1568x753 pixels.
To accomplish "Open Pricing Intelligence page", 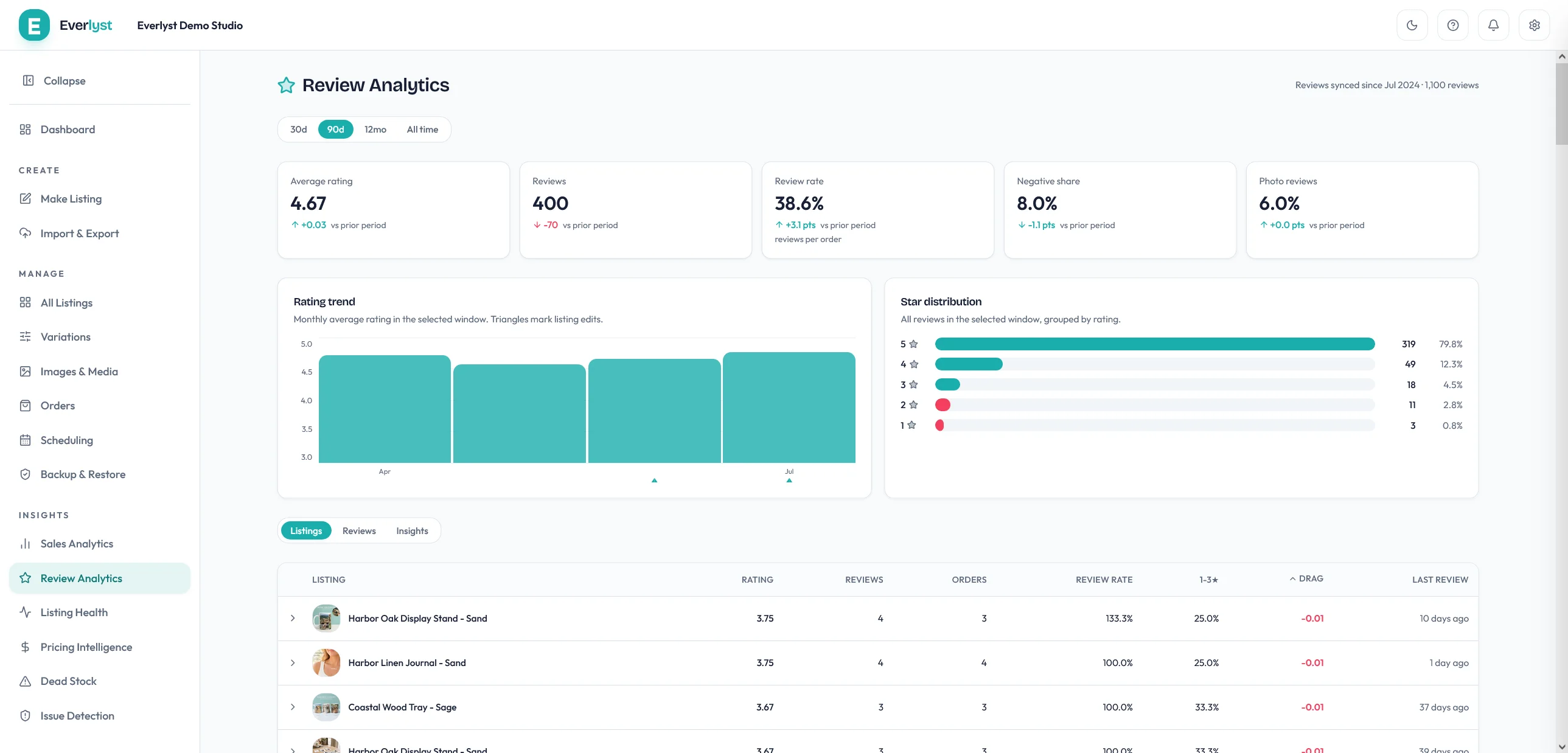I will pos(100,647).
